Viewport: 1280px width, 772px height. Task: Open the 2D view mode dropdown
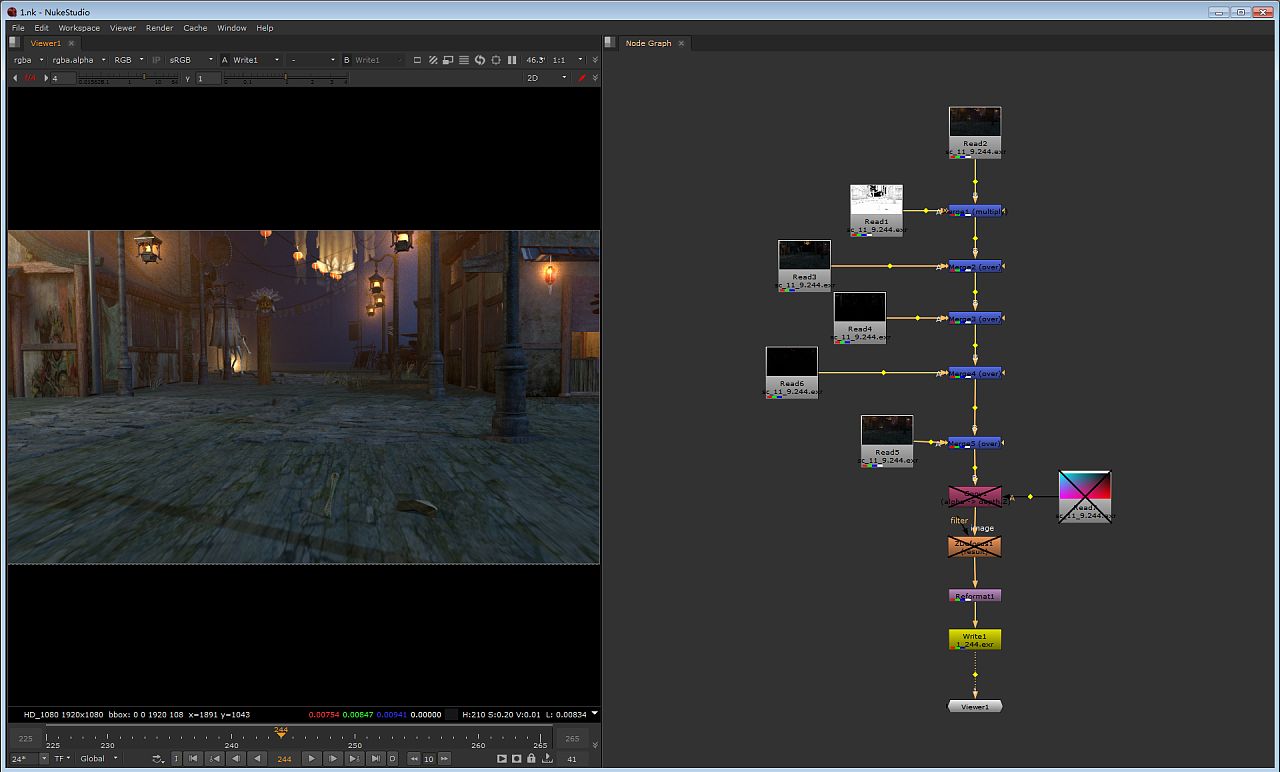(x=547, y=78)
